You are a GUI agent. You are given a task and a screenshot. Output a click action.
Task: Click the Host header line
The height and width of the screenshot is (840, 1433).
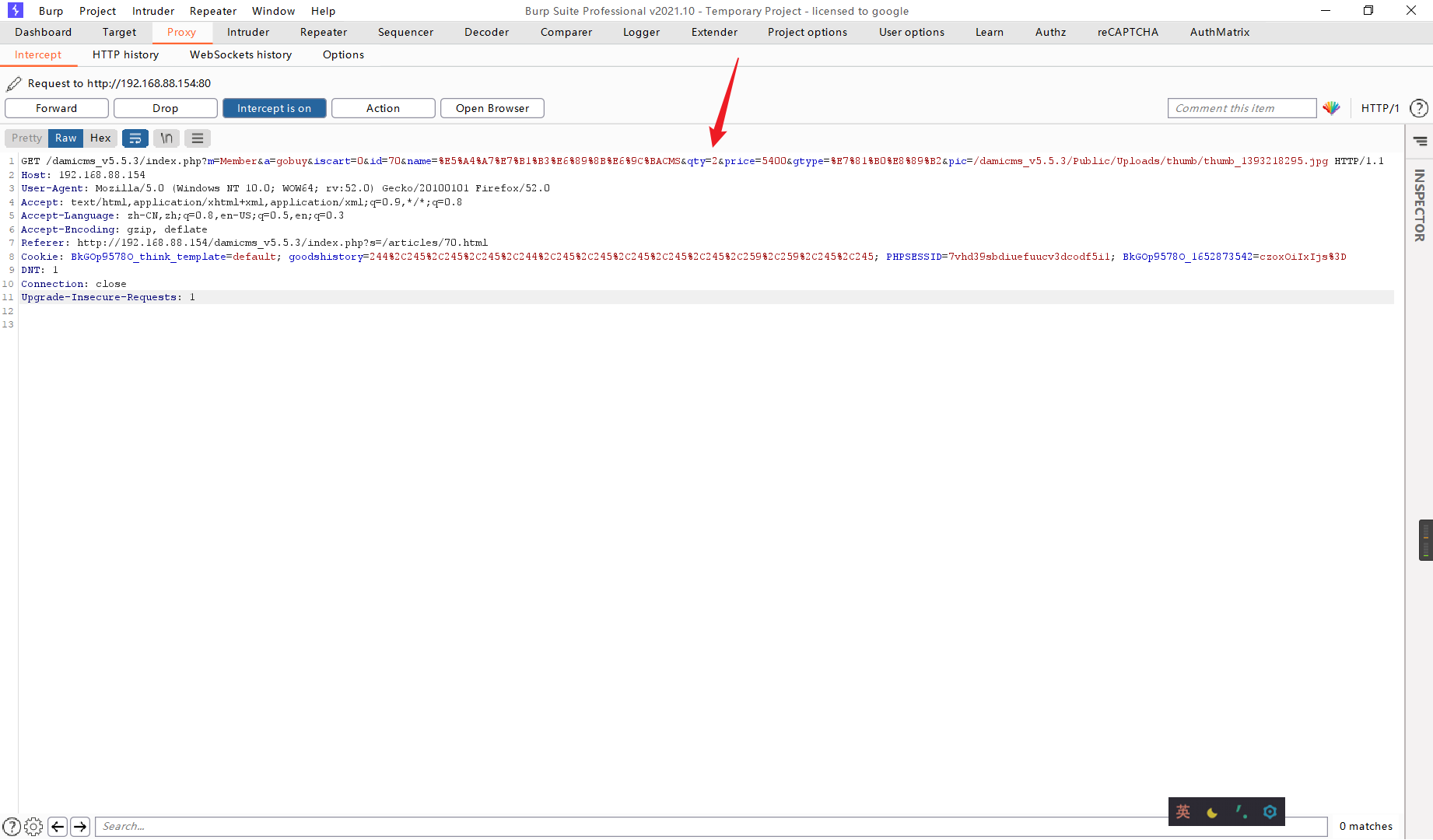click(x=83, y=175)
